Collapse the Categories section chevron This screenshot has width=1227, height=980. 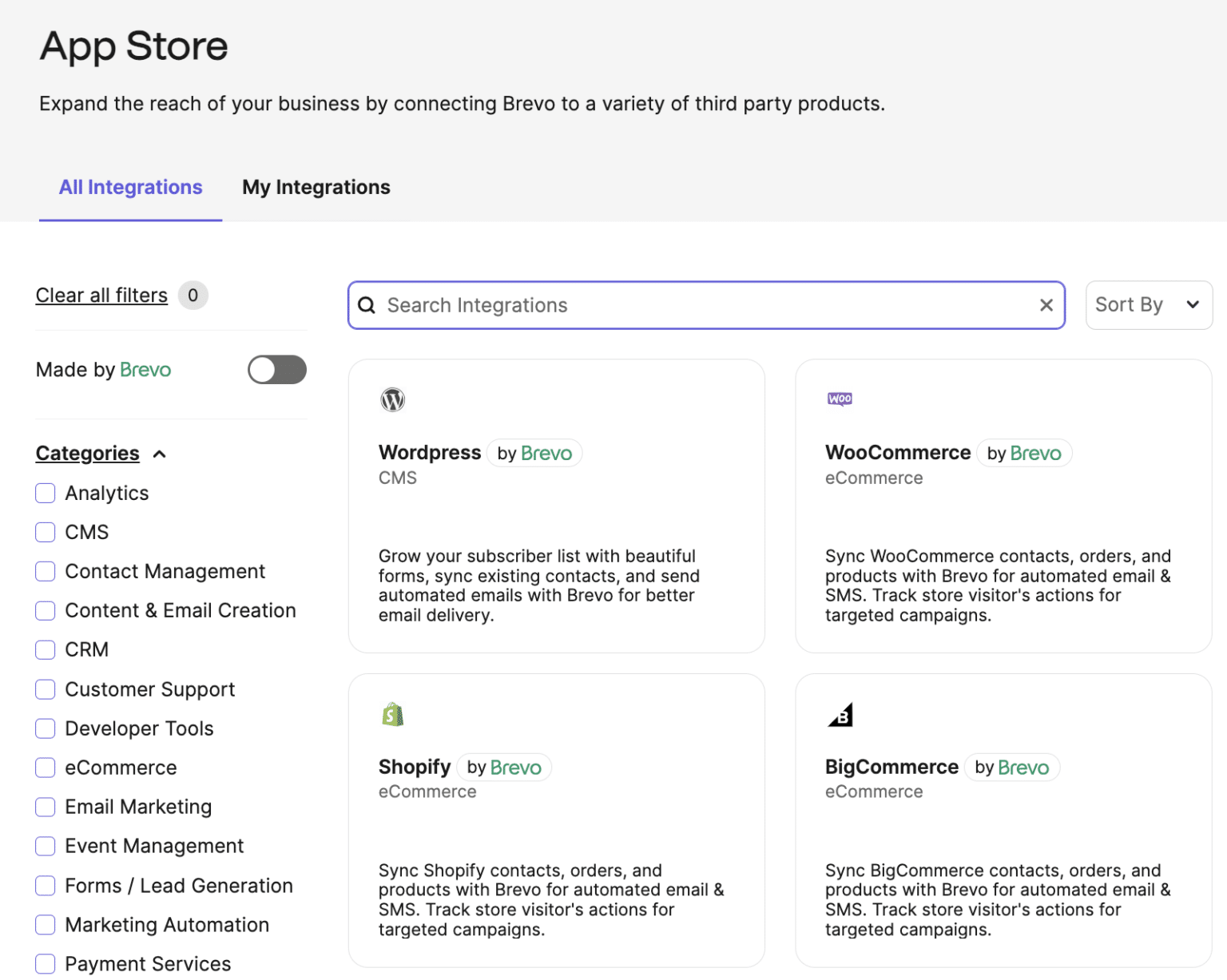160,454
